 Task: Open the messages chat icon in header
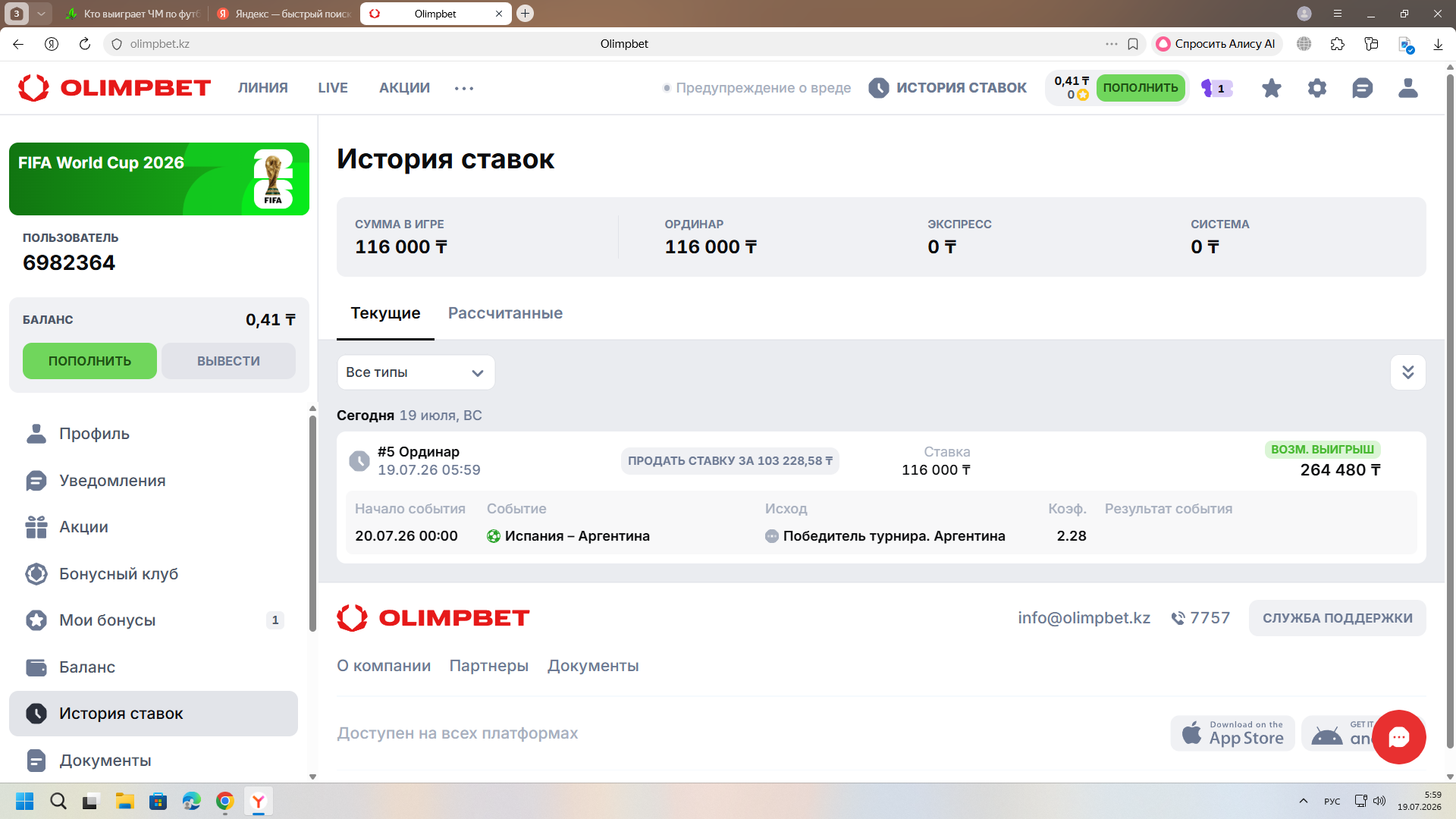click(1363, 88)
